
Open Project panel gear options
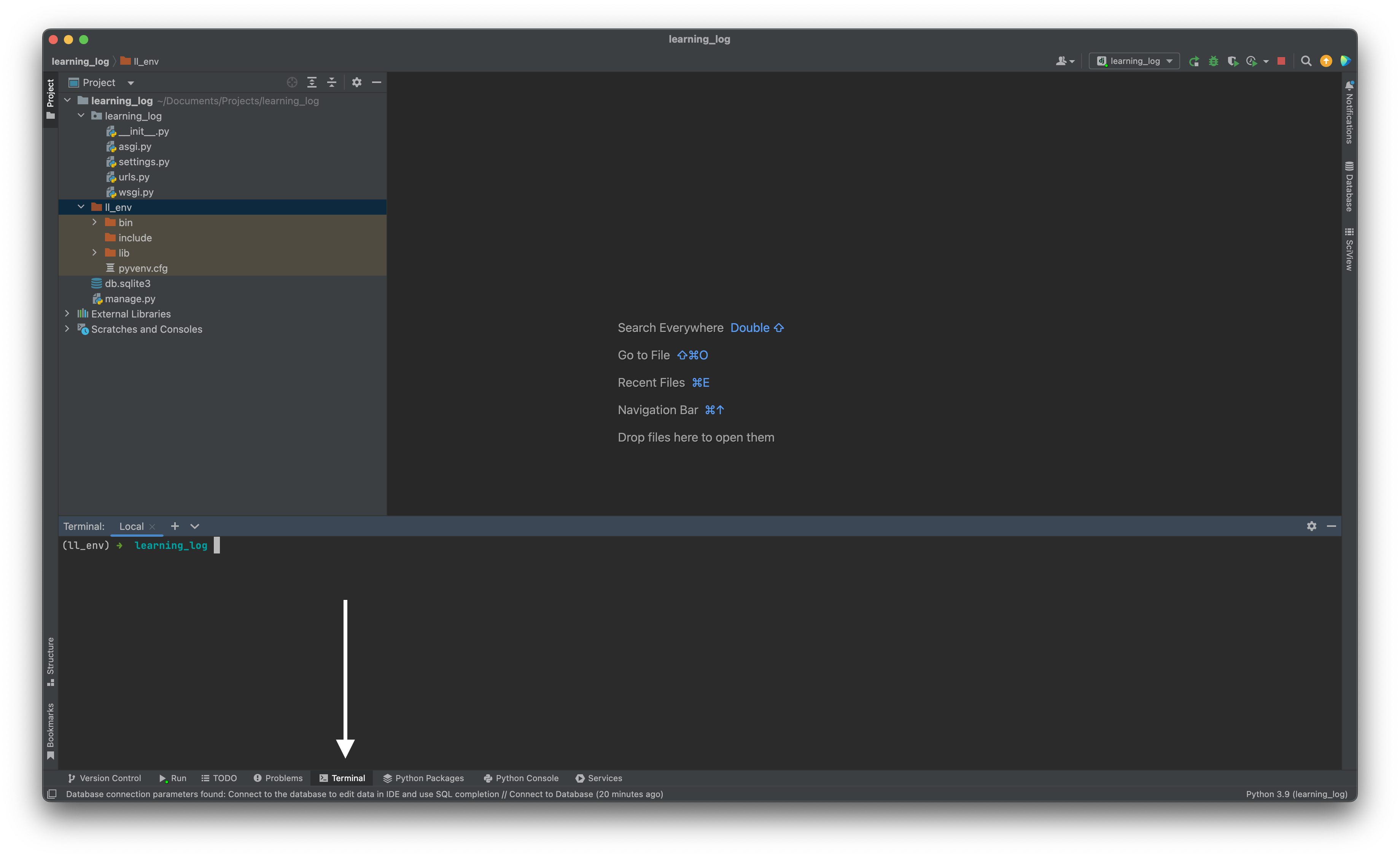coord(357,83)
